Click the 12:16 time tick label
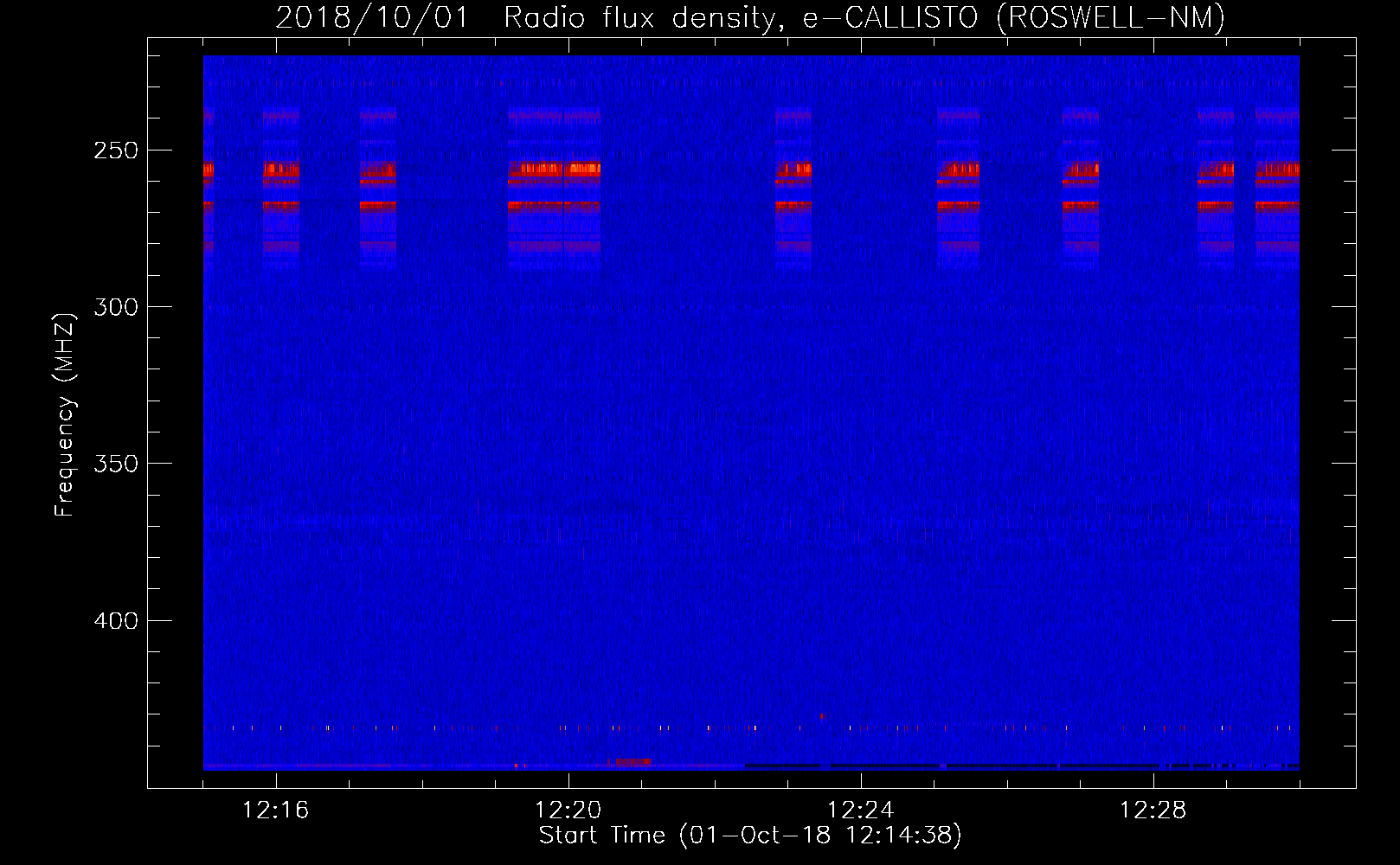Screen dimensions: 1400x865 coord(276,811)
